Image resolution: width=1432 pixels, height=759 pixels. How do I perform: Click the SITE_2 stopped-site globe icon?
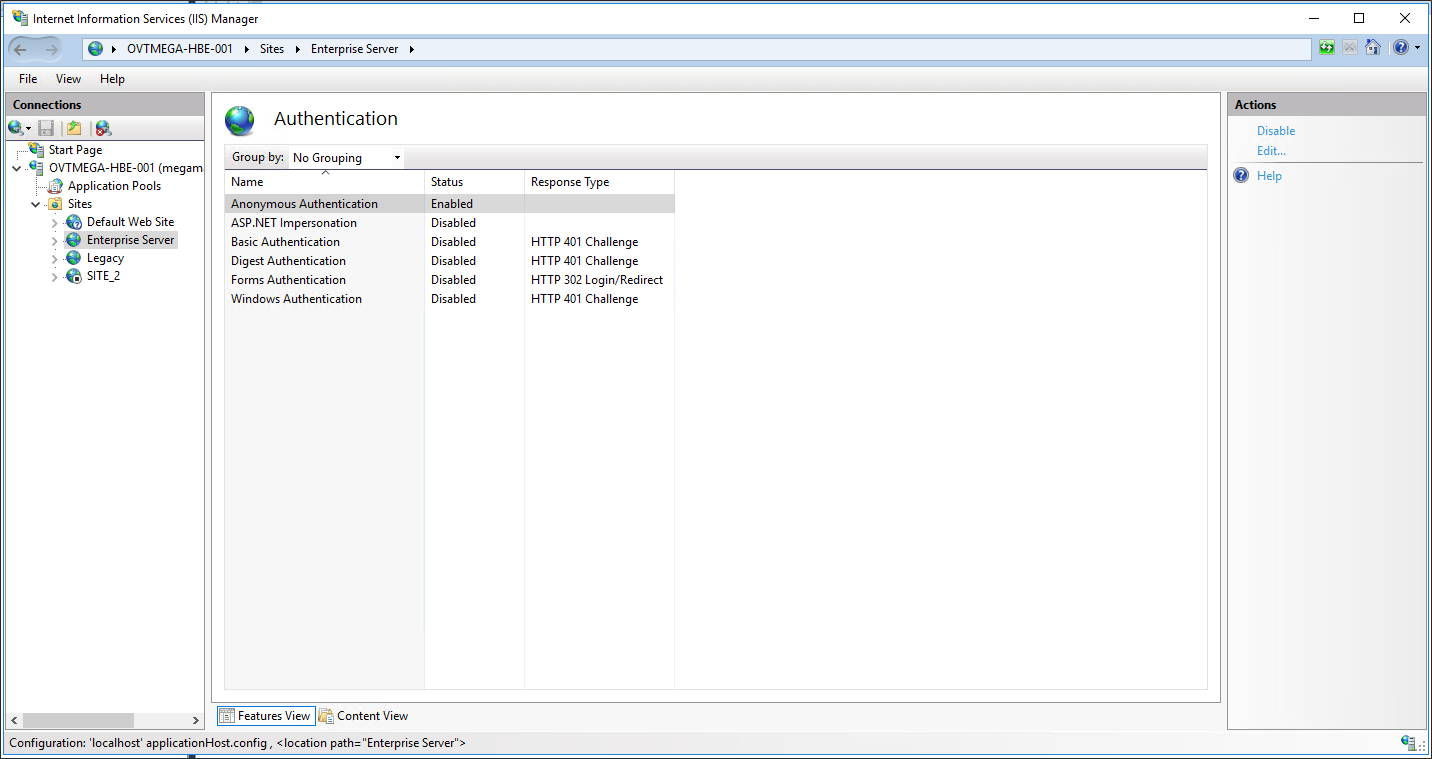click(x=74, y=276)
